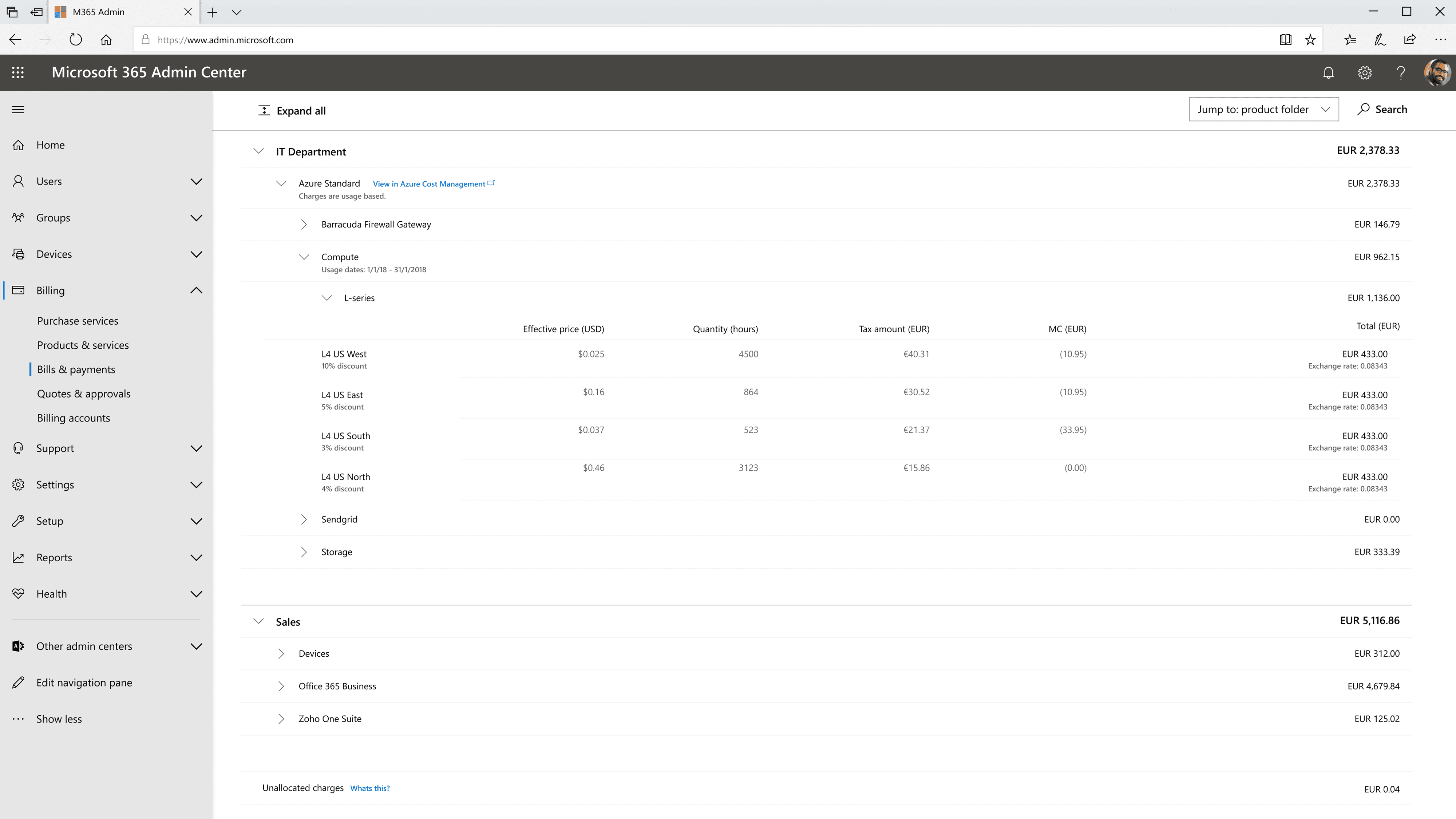Select the L4 US South row label
Viewport: 1456px width, 819px height.
pyautogui.click(x=346, y=436)
